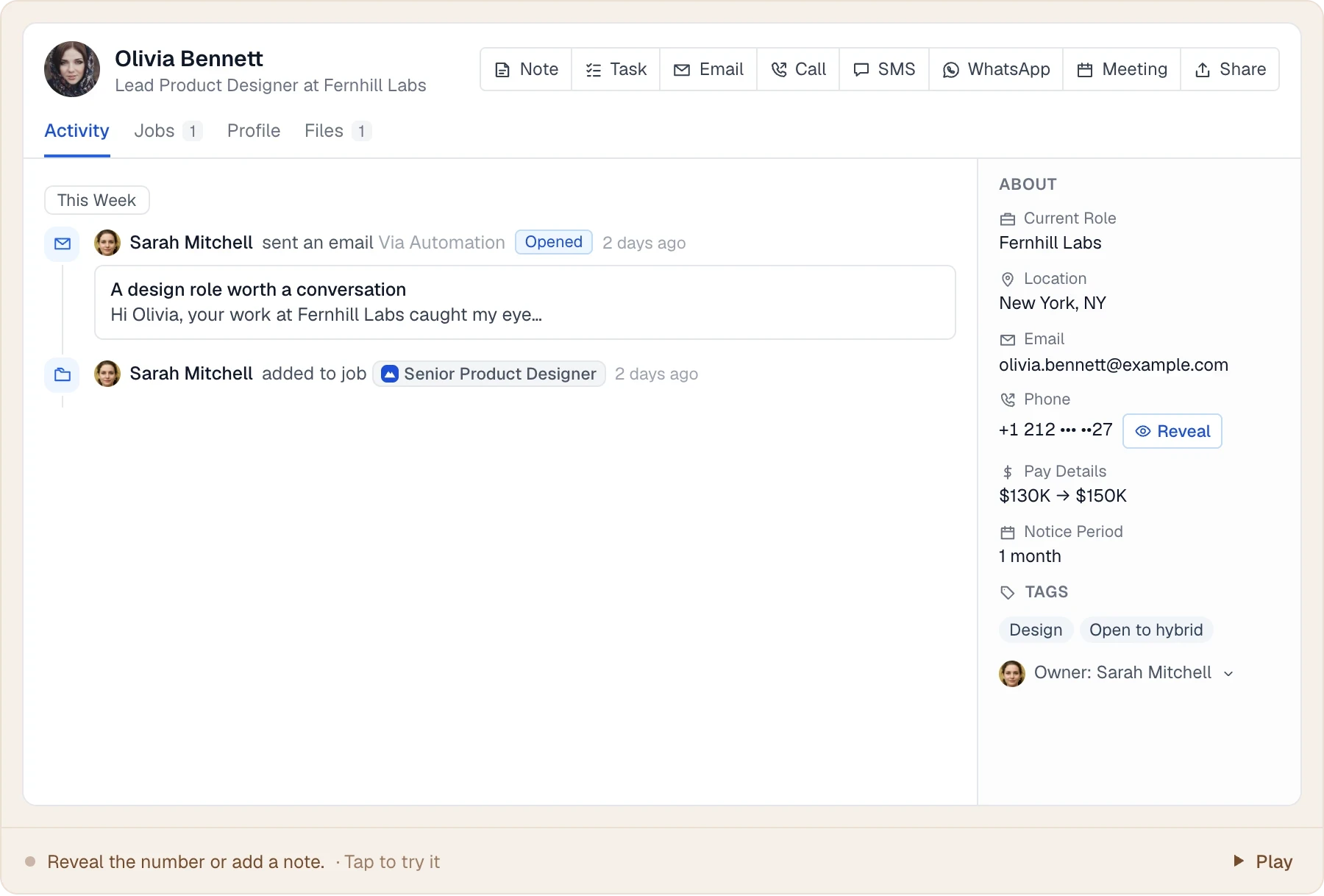Image resolution: width=1324 pixels, height=896 pixels.
Task: Open the Jobs tab
Action: coord(168,131)
